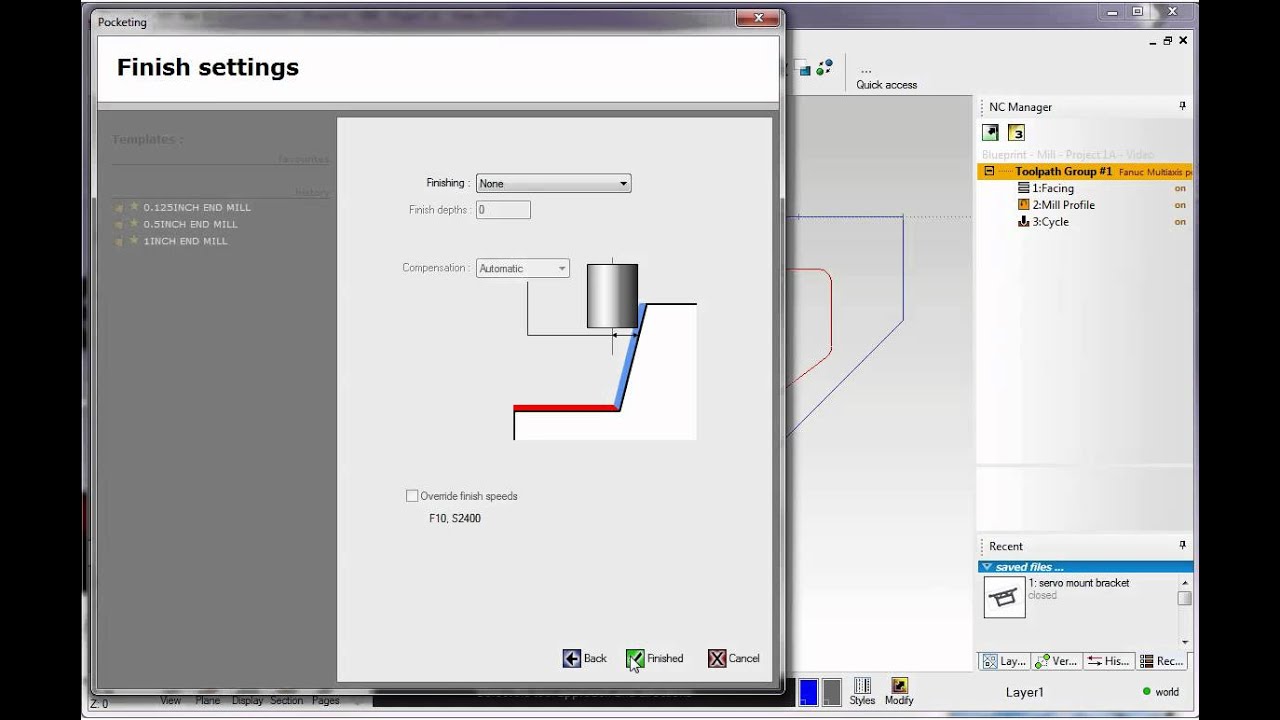Open the Compensation Automatic dropdown
The height and width of the screenshot is (720, 1280).
(523, 268)
